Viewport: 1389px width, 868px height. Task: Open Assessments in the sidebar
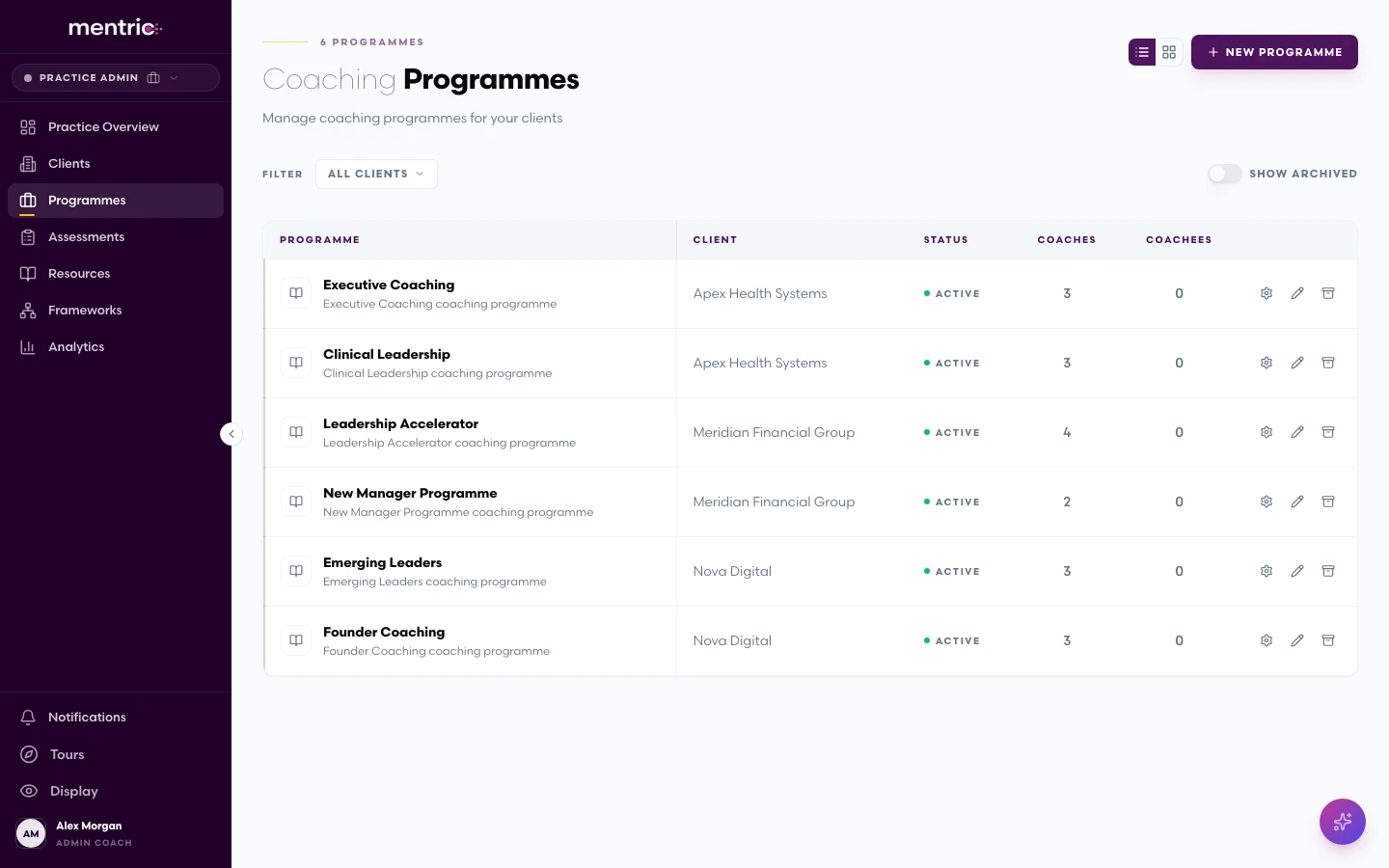[x=116, y=237]
